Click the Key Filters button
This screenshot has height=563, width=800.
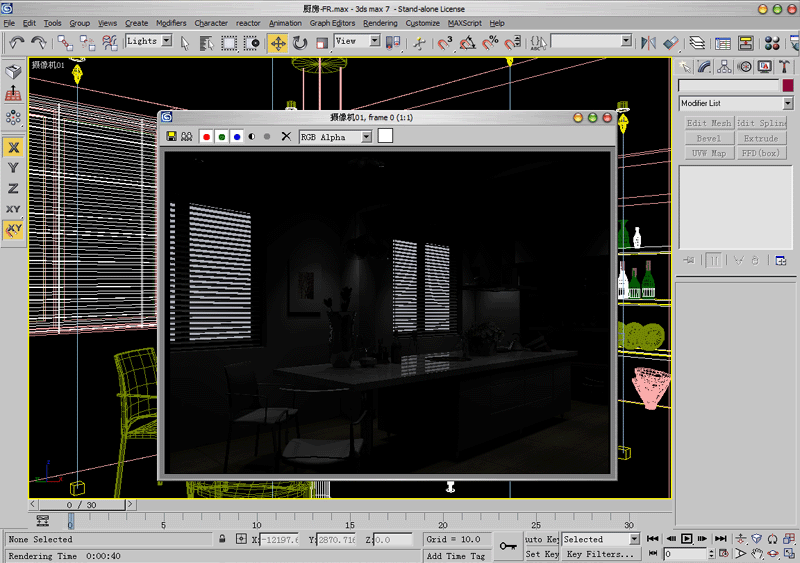point(600,553)
